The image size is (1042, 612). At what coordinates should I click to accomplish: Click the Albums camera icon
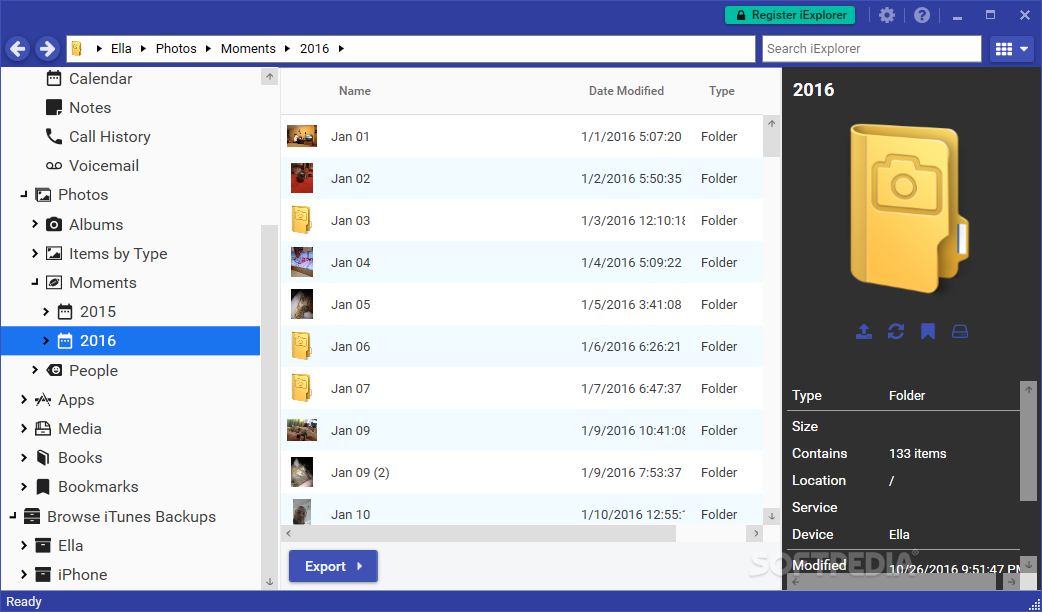(54, 225)
